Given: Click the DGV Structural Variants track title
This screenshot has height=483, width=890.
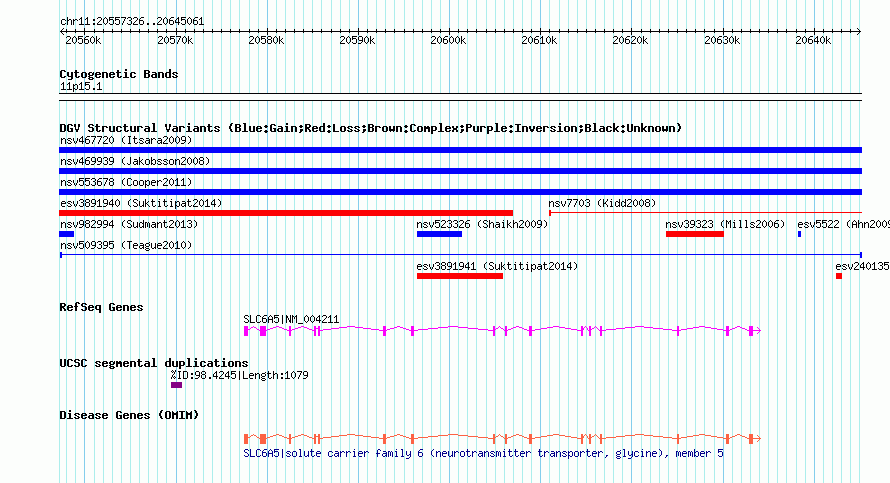Looking at the screenshot, I should pyautogui.click(x=370, y=128).
